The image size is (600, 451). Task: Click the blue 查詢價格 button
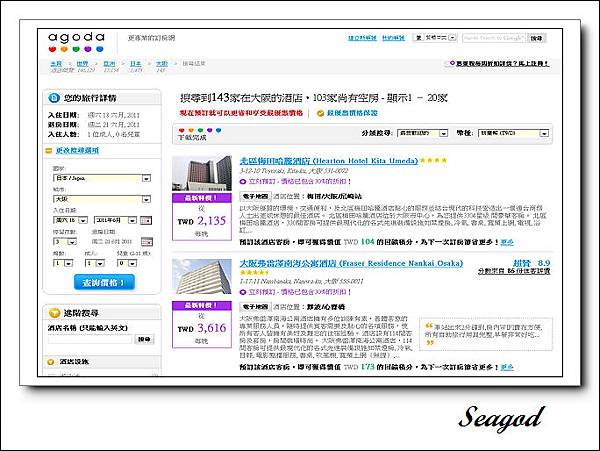tap(104, 282)
